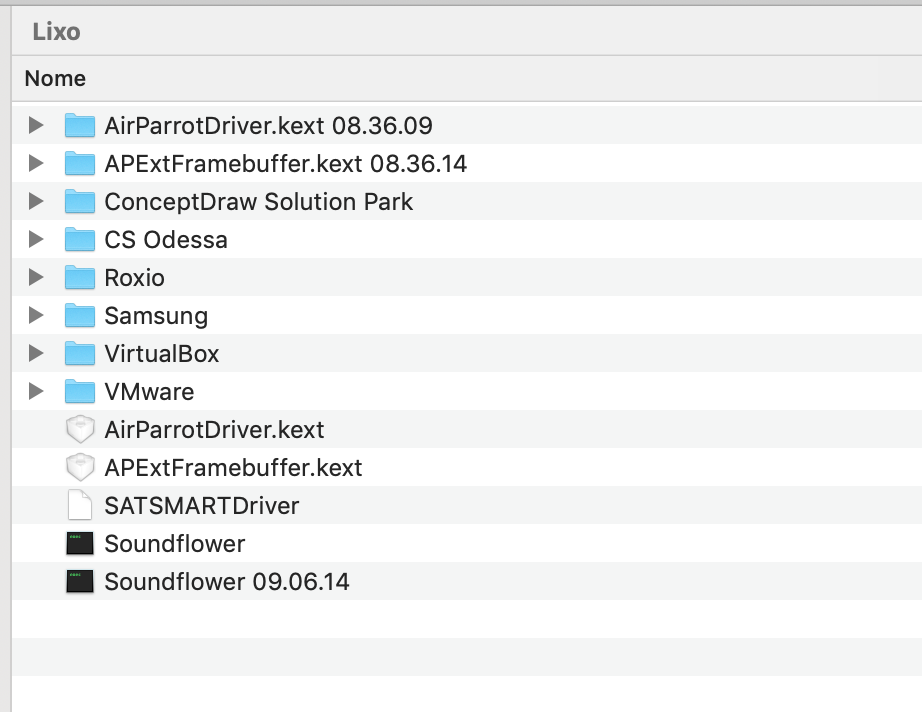The width and height of the screenshot is (922, 712).
Task: Select the VirtualBox name text
Action: click(x=162, y=354)
